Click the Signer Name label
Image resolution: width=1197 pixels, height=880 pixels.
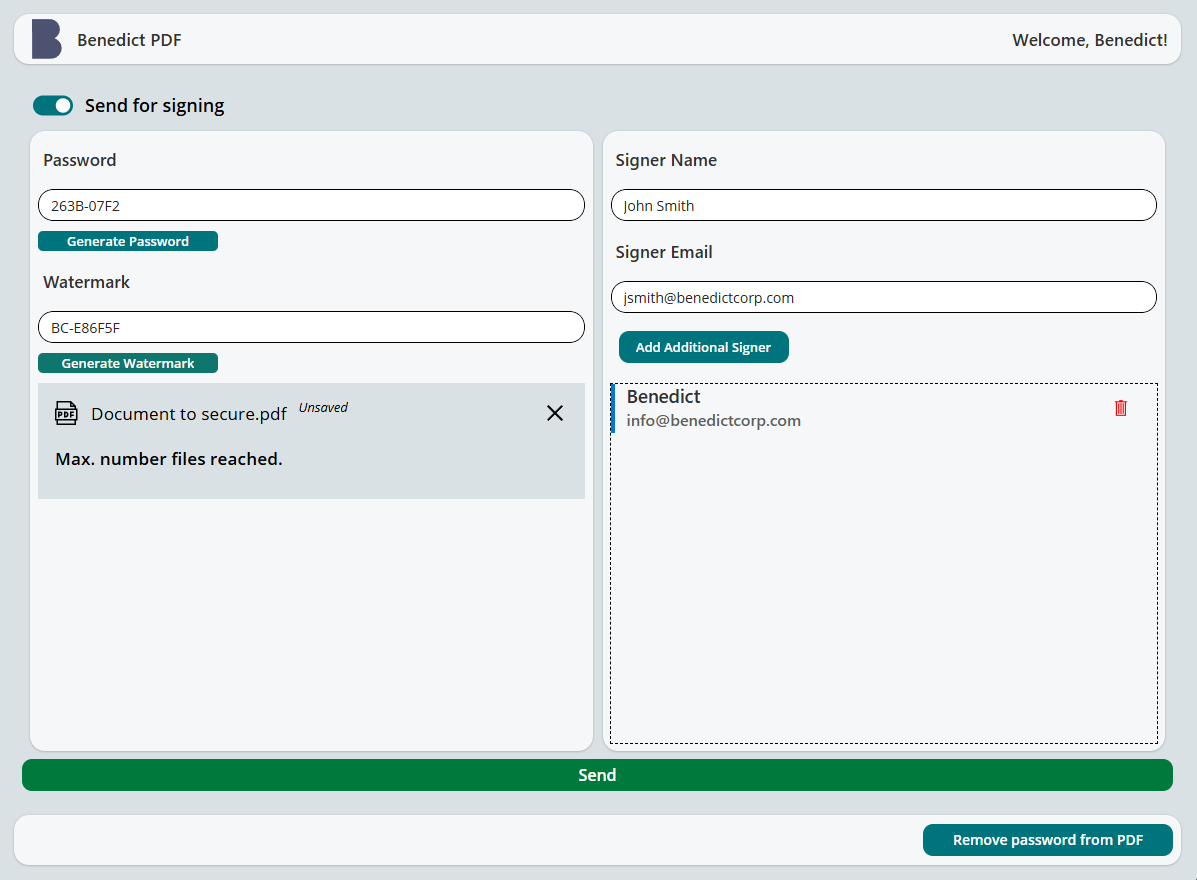coord(666,160)
